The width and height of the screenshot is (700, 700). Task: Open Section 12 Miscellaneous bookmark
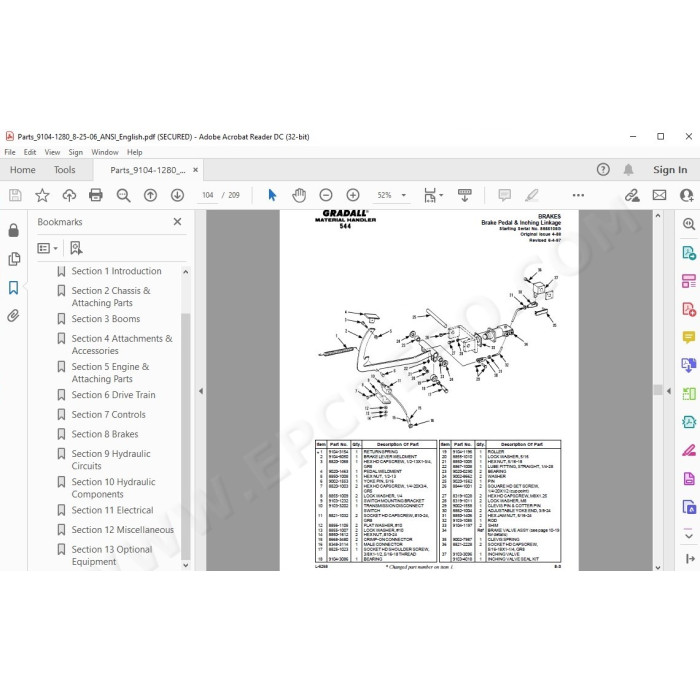click(x=123, y=529)
